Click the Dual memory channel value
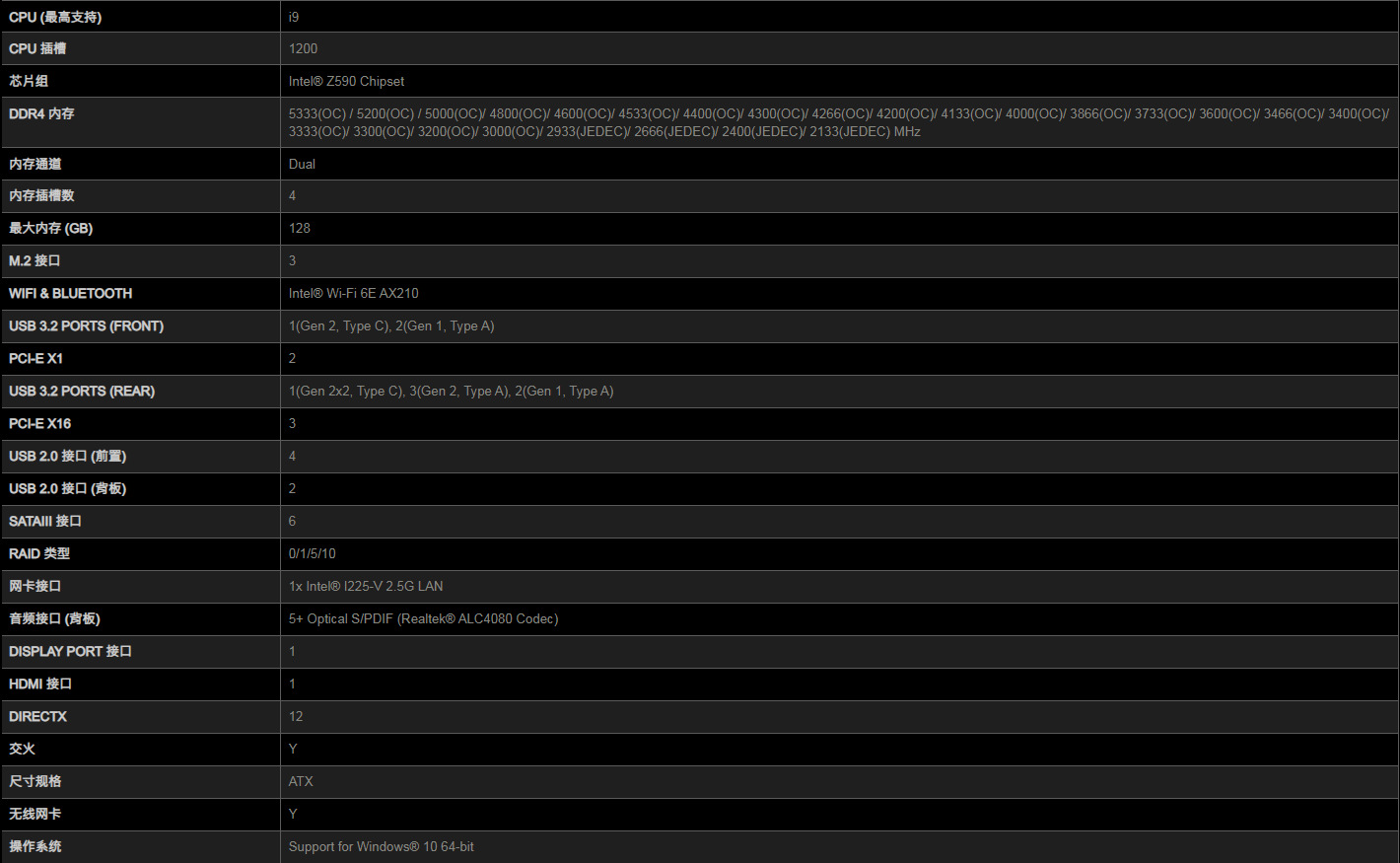This screenshot has width=1400, height=863. click(302, 164)
